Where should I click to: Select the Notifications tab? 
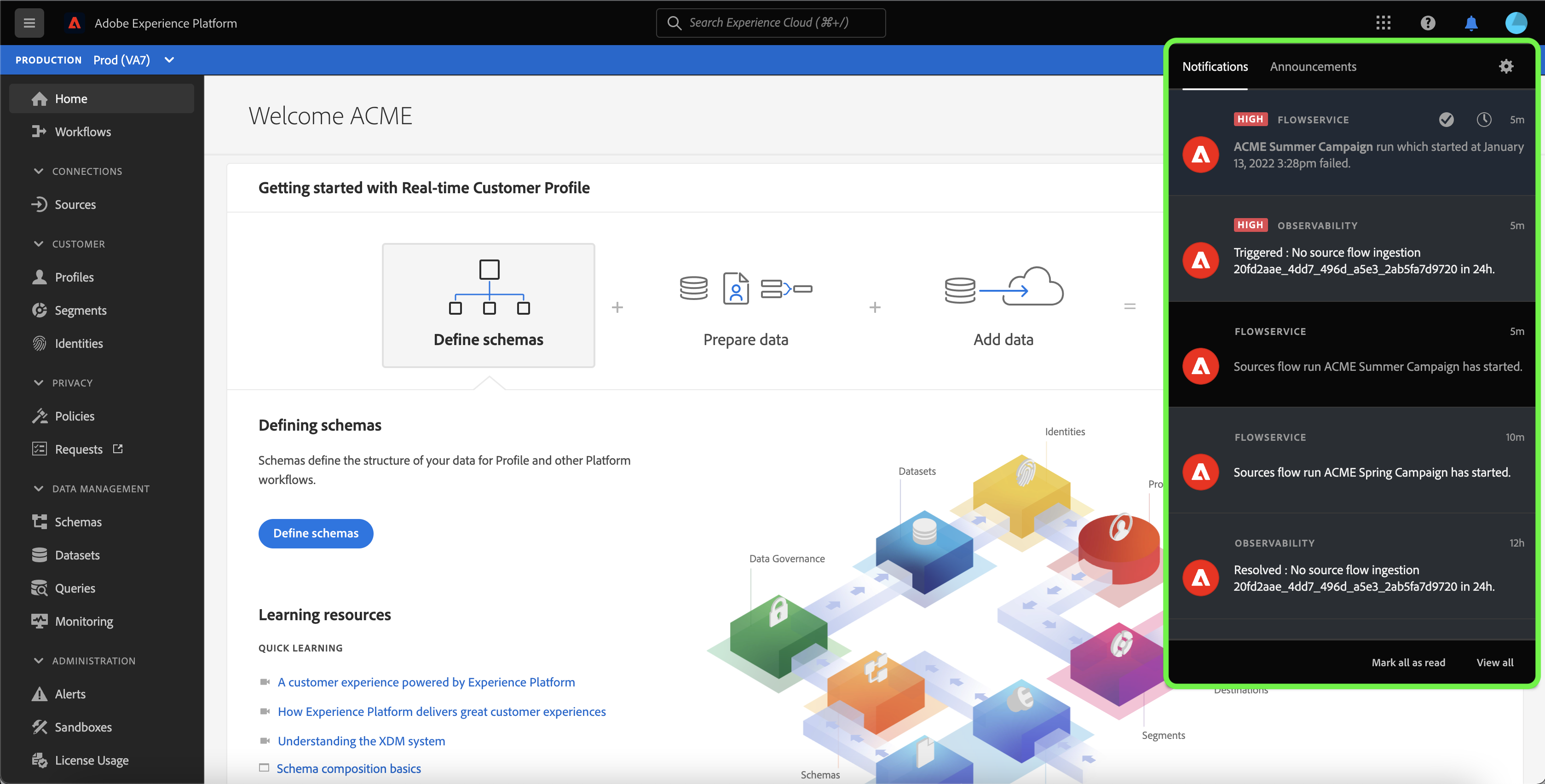pyautogui.click(x=1215, y=67)
